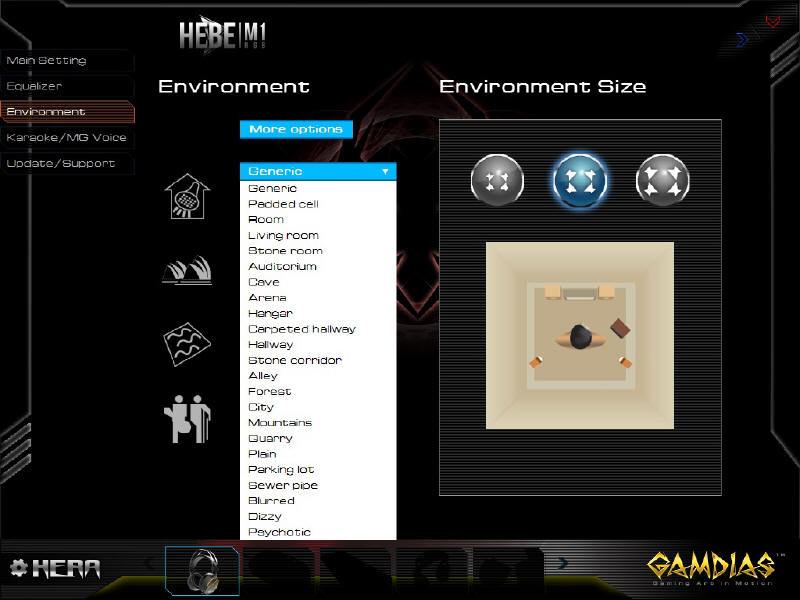Select Carpeted hallway environment
This screenshot has width=800, height=600.
coord(318,329)
